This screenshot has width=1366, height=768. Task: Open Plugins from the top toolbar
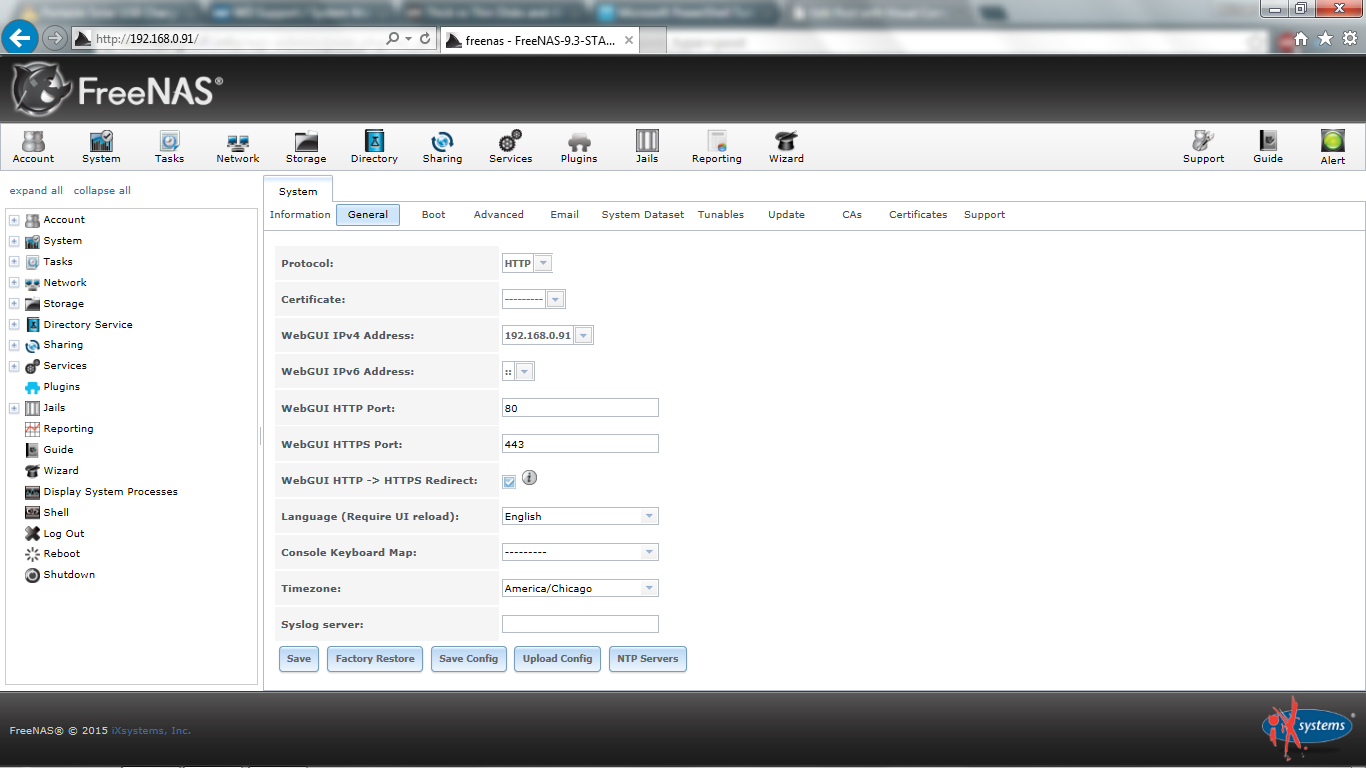[x=579, y=146]
